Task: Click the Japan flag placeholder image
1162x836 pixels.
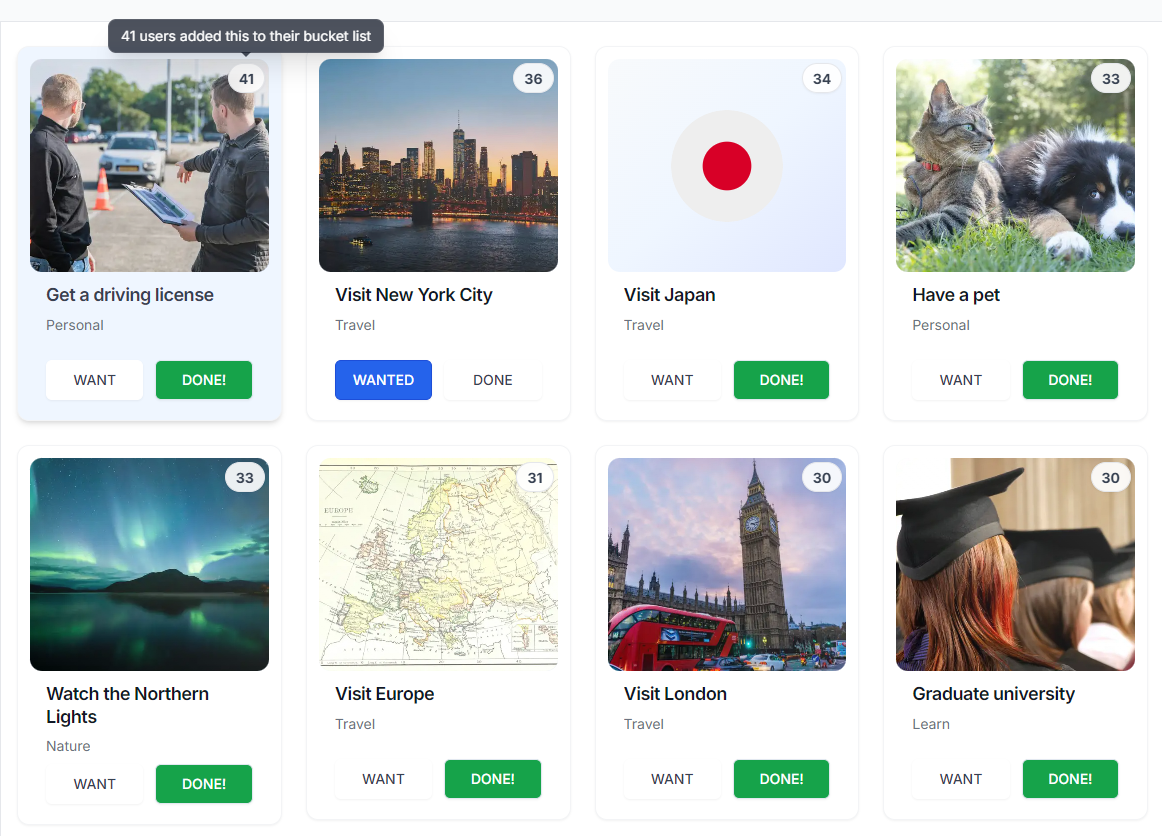Action: (x=727, y=165)
